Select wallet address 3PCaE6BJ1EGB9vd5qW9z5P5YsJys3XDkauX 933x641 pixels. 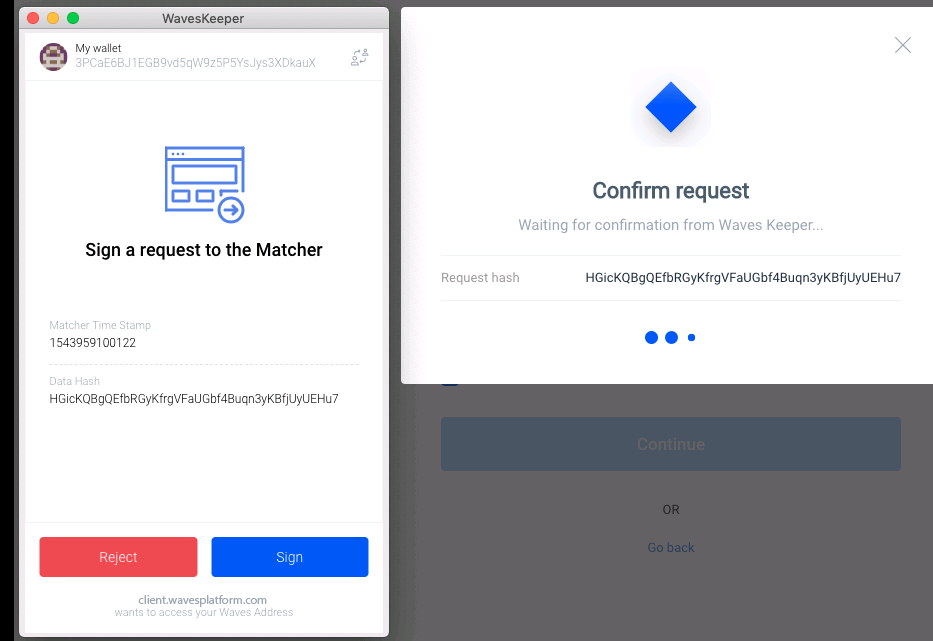click(195, 63)
